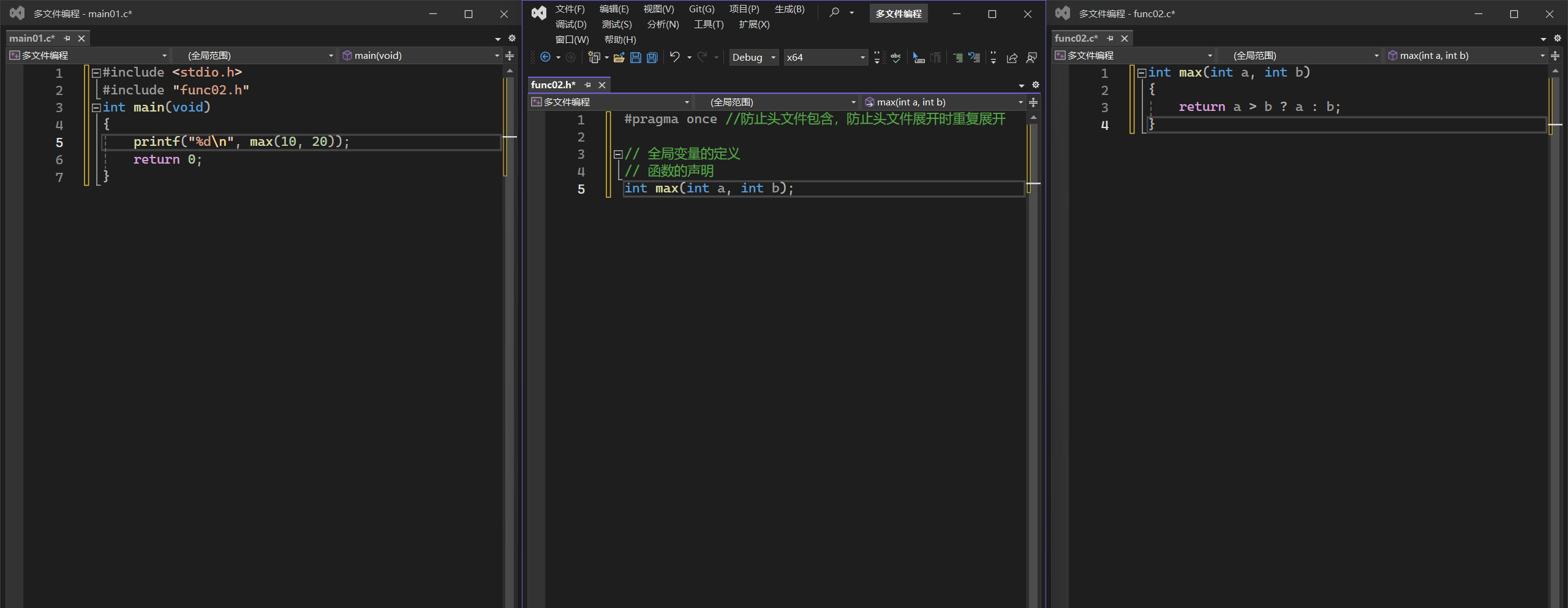Click the Undo icon on the toolbar
The height and width of the screenshot is (608, 1568).
674,57
